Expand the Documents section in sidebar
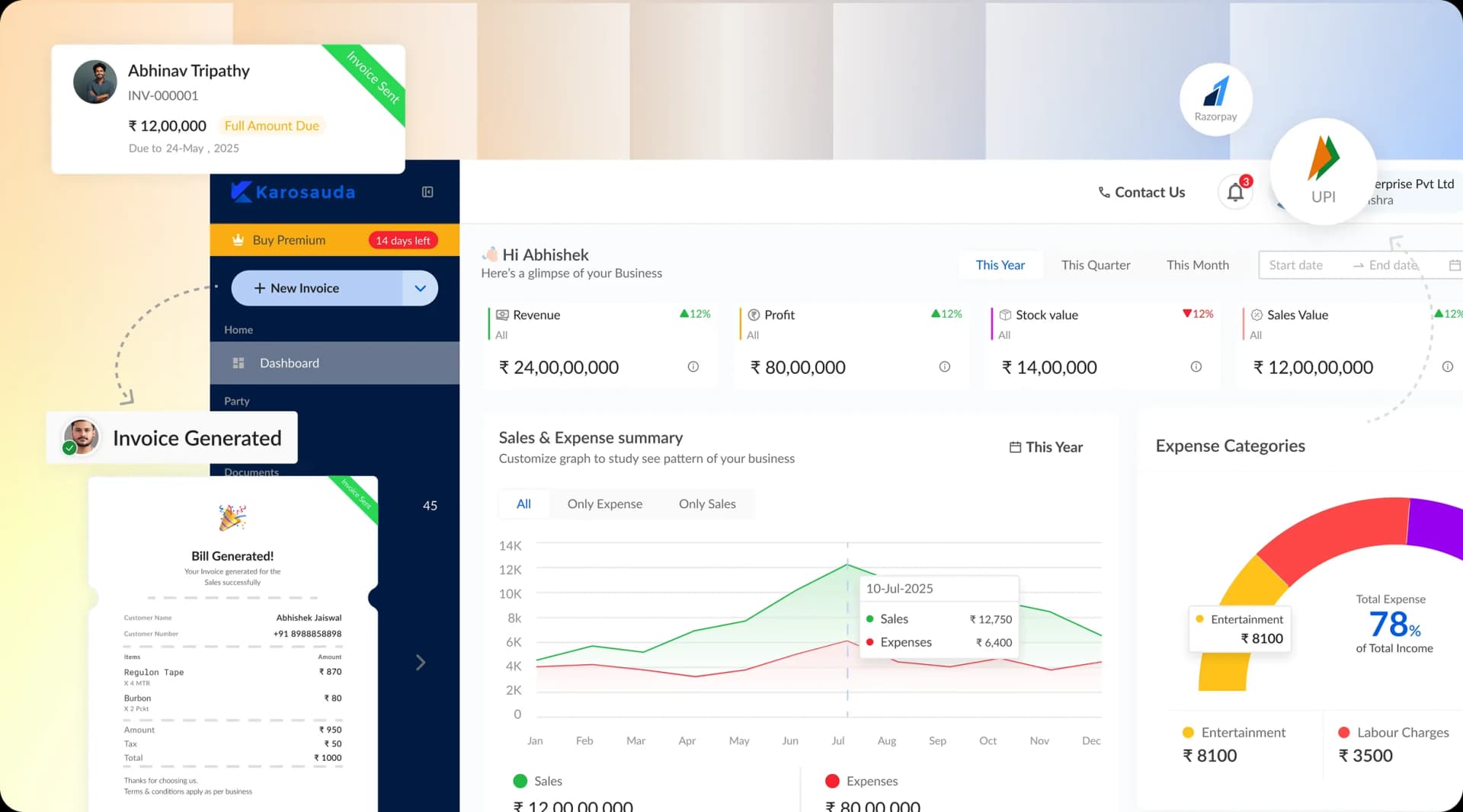This screenshot has height=812, width=1463. [x=251, y=472]
